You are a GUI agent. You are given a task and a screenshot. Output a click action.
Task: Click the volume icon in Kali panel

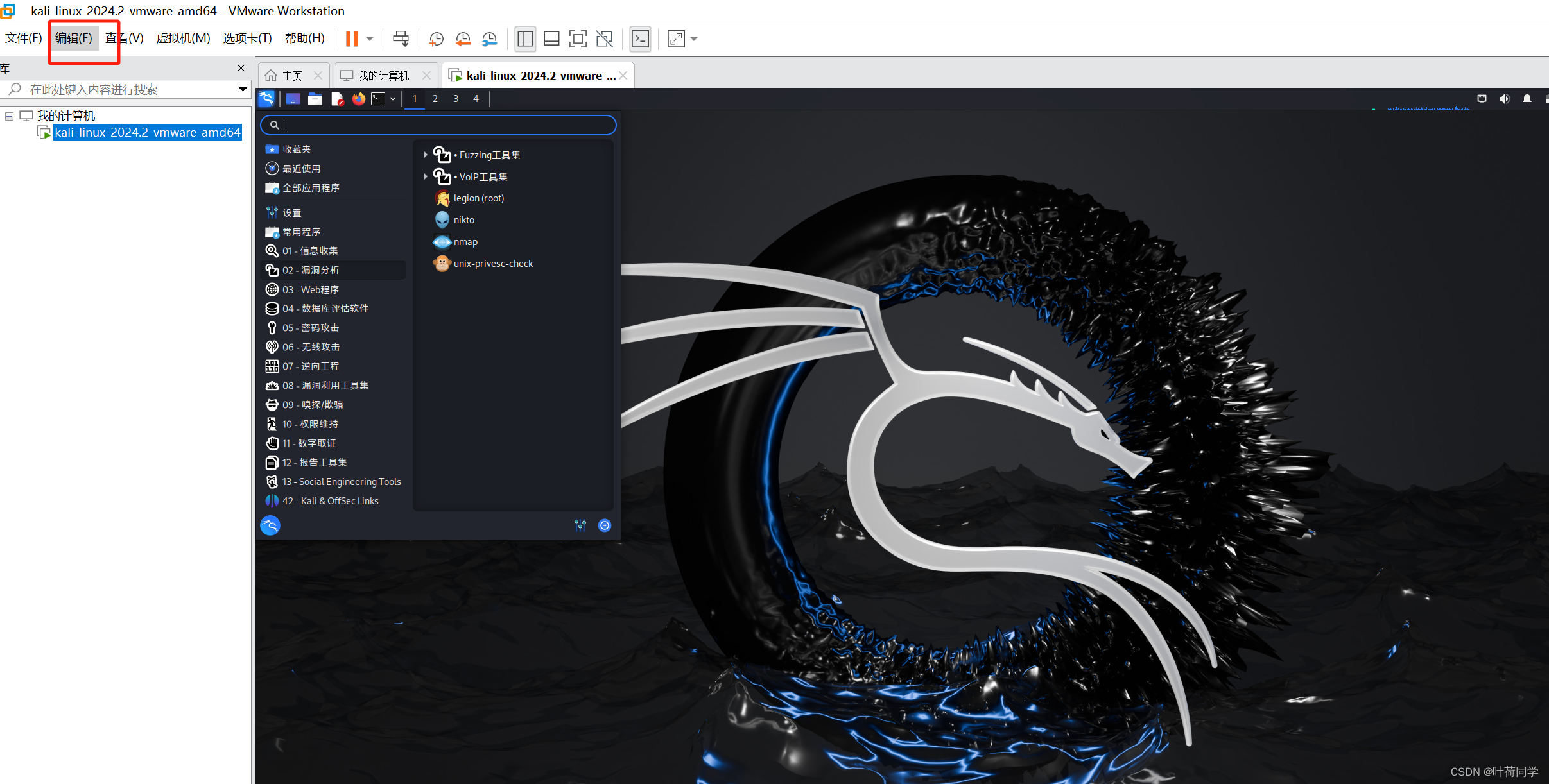[1504, 99]
